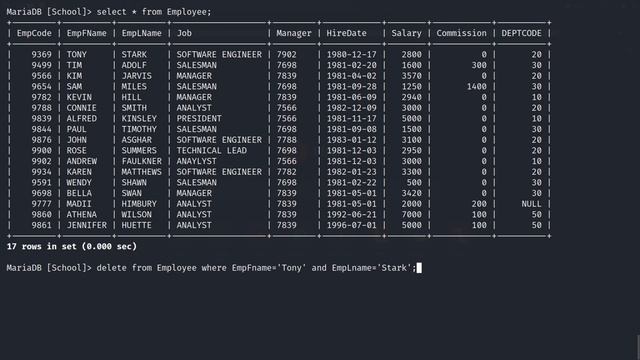
Task: Click last name HILL
Action: click(131, 97)
